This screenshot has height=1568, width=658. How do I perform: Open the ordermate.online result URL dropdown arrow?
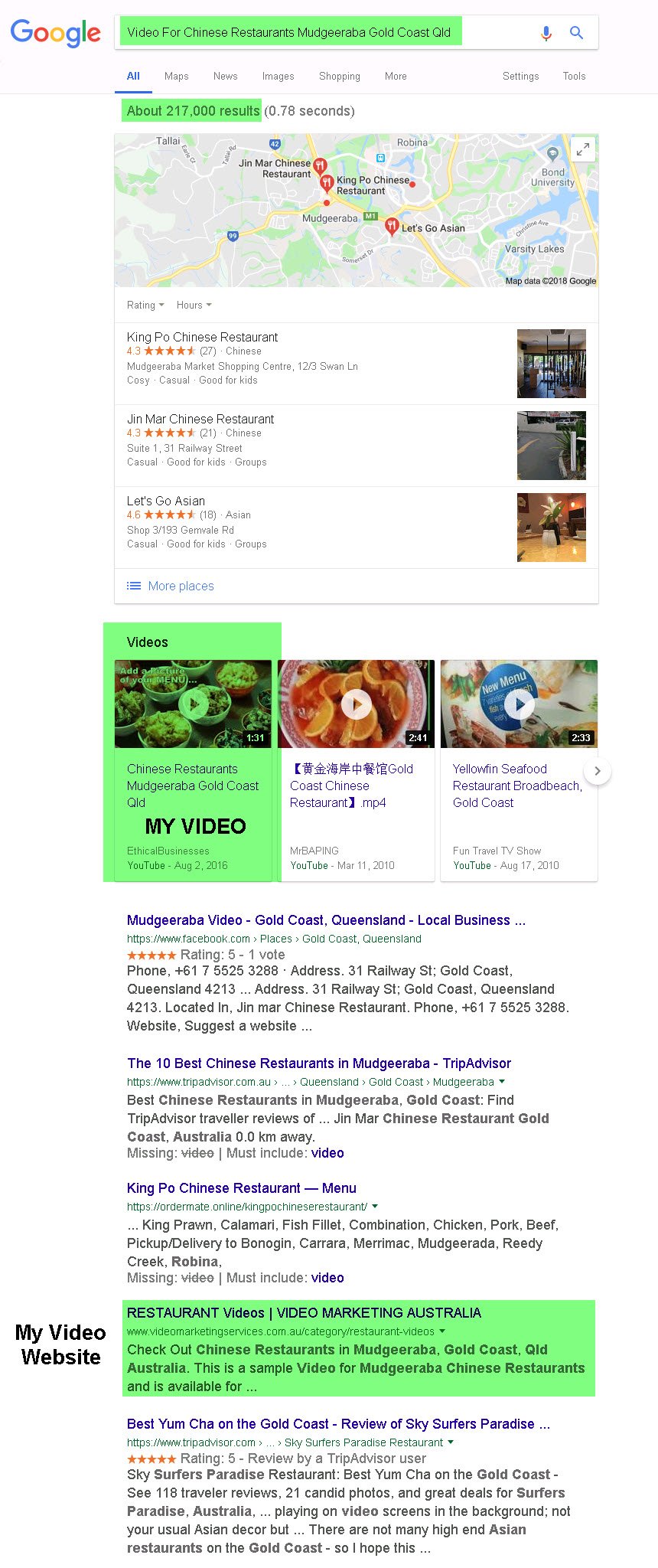click(375, 1207)
